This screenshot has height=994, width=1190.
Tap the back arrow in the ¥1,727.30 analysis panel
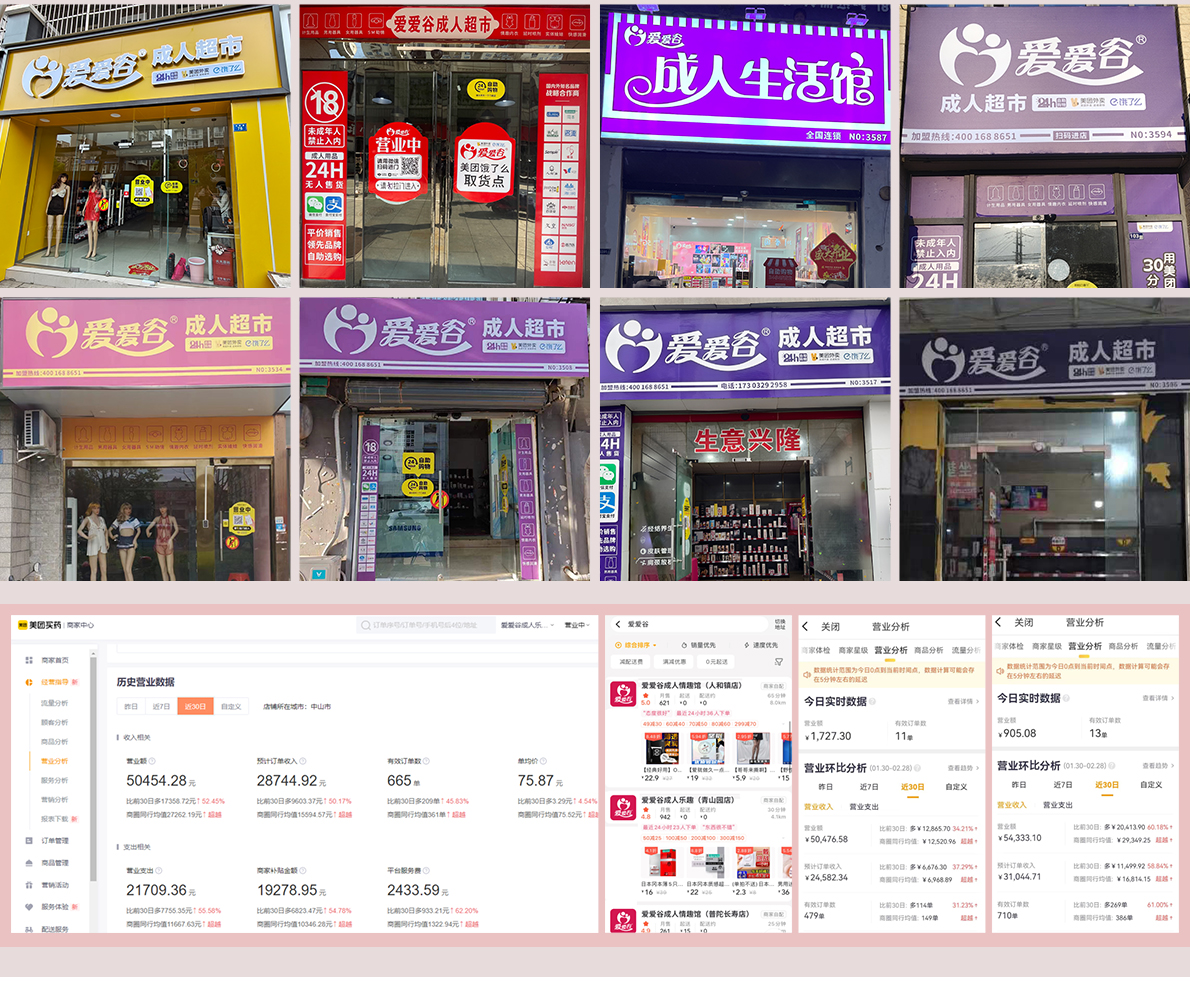tap(805, 626)
